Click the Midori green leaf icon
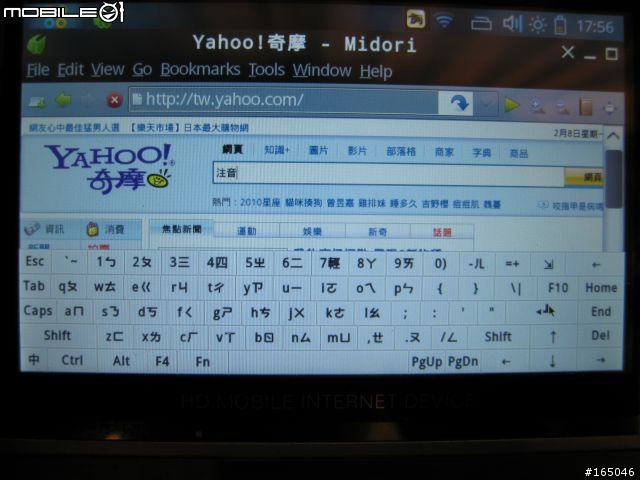Viewport: 640px width, 480px height. point(36,44)
